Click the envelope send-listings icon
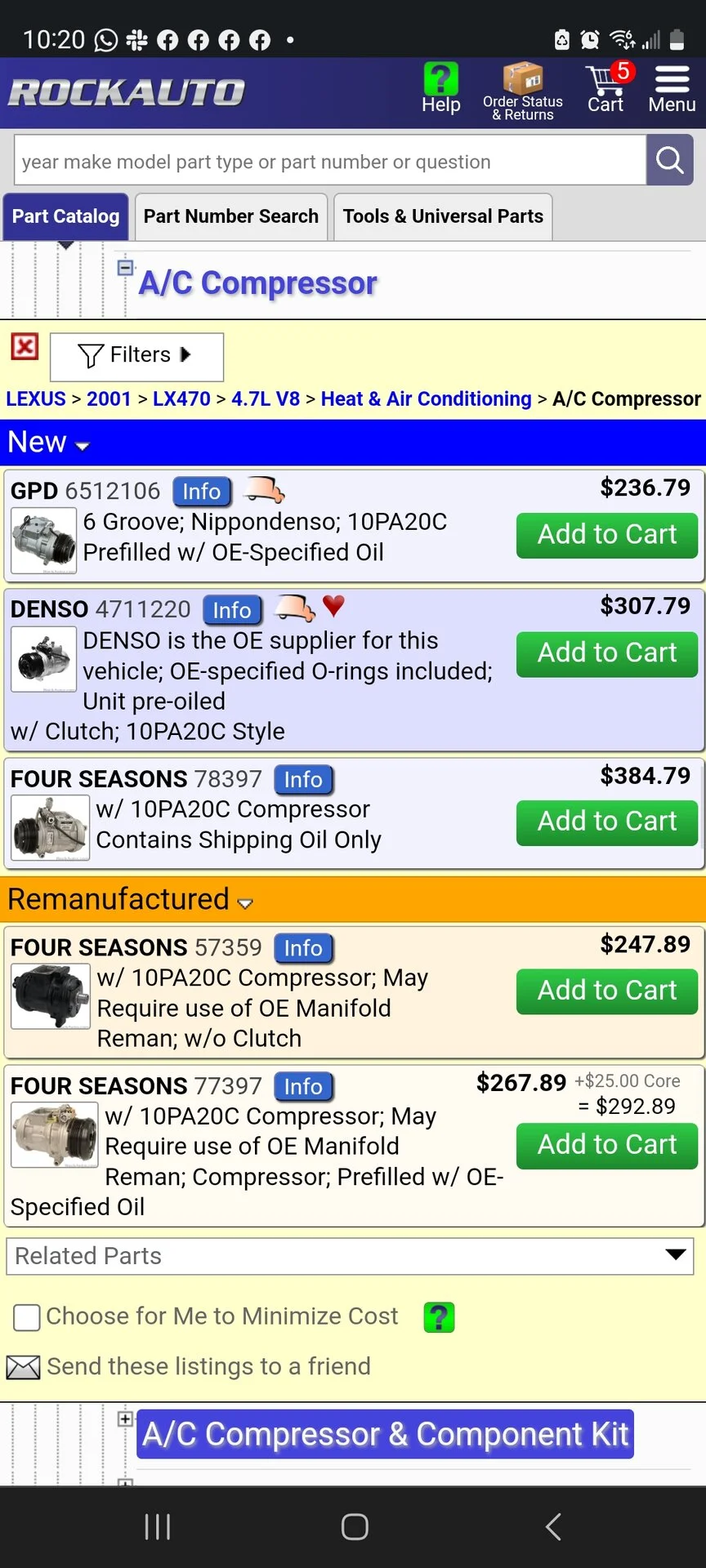This screenshot has width=706, height=1568. tap(23, 1367)
